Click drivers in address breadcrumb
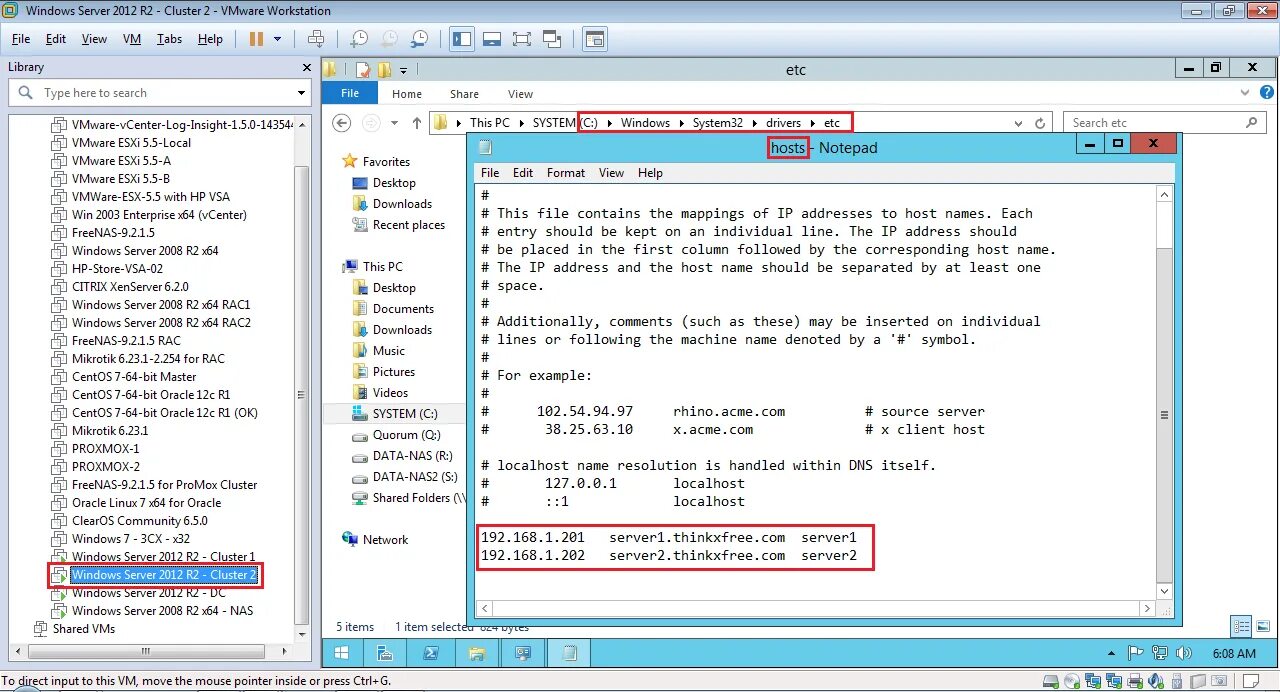Viewport: 1280px width, 692px height. [784, 123]
